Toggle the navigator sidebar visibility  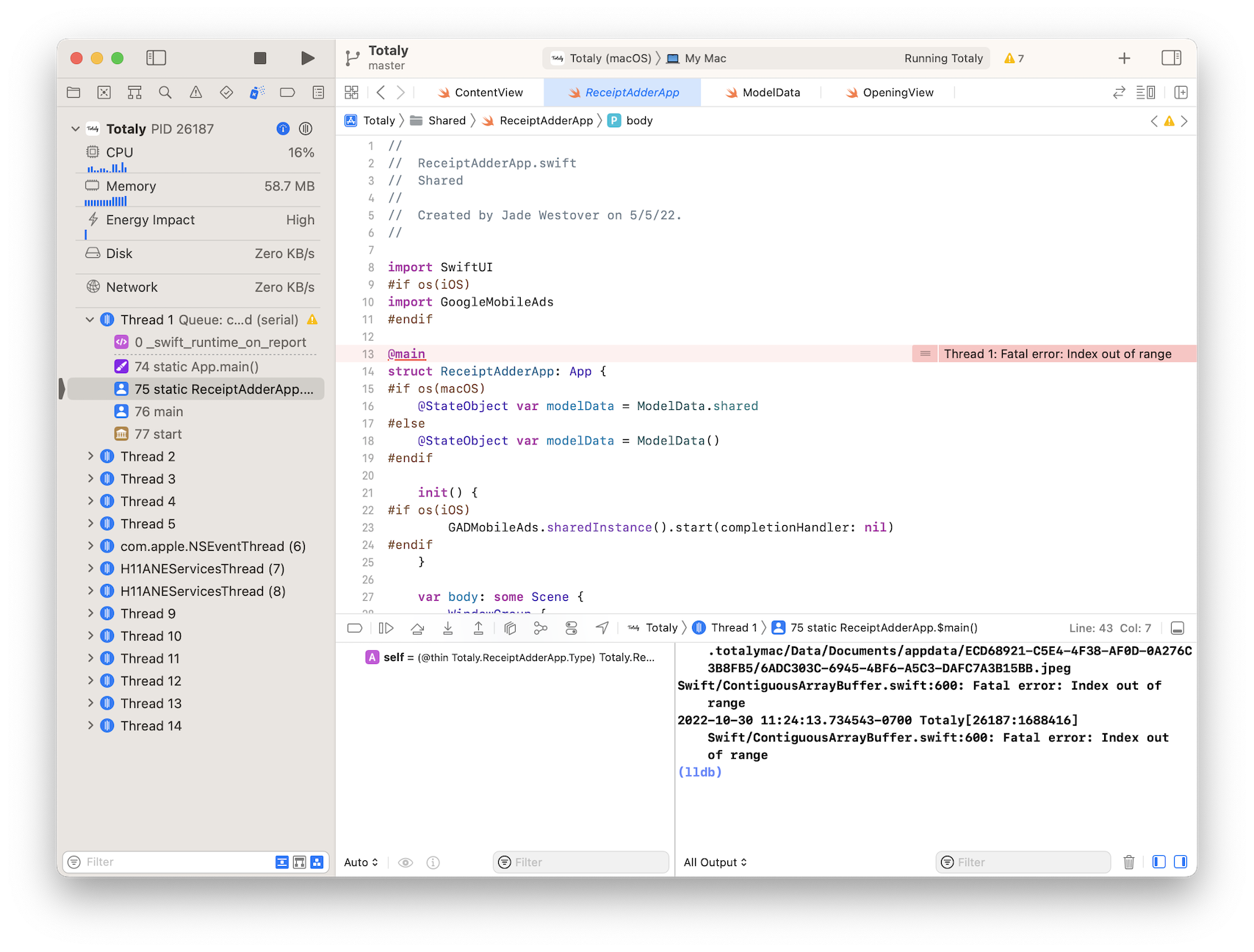point(156,58)
